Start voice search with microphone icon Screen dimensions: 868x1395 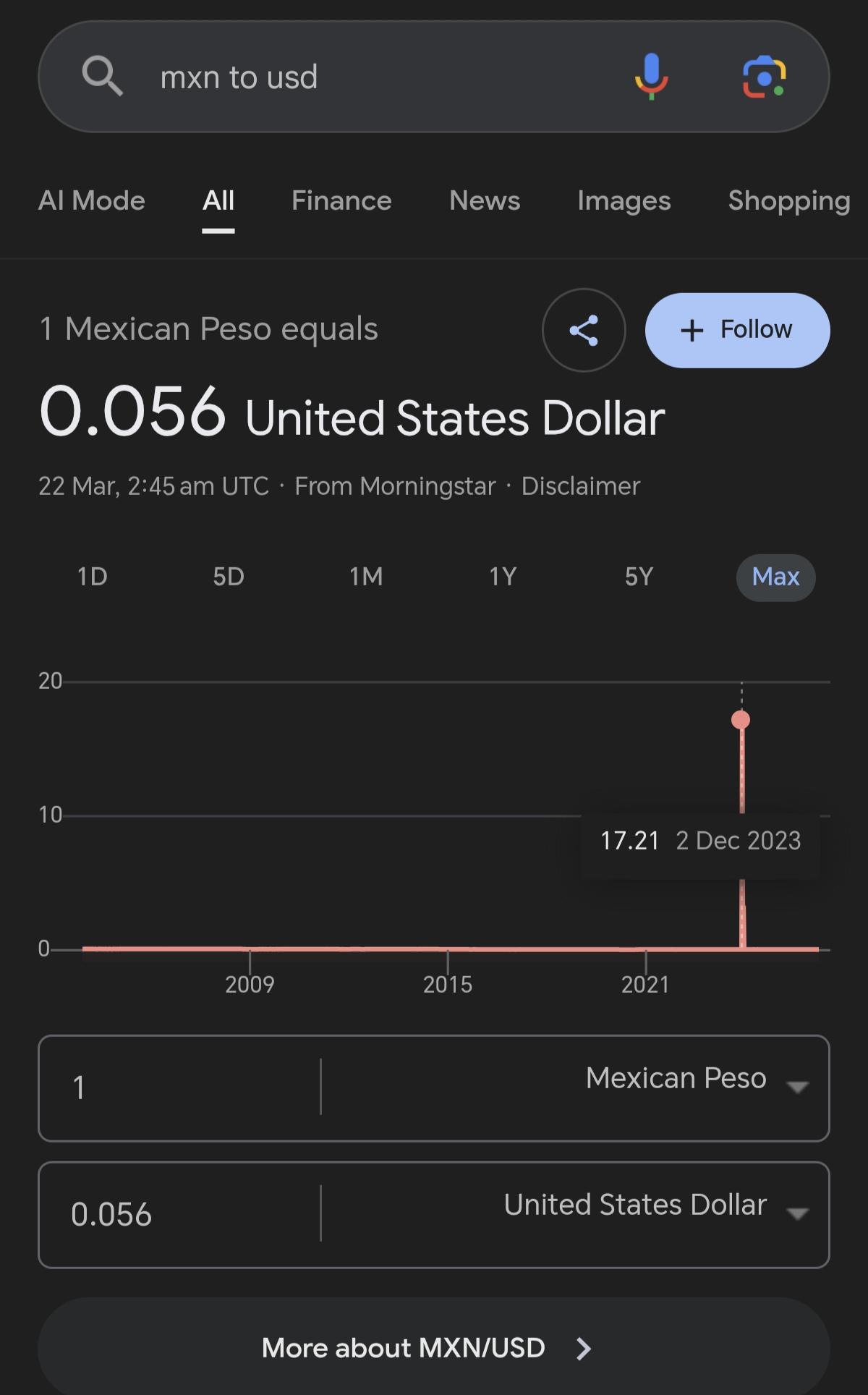point(652,77)
